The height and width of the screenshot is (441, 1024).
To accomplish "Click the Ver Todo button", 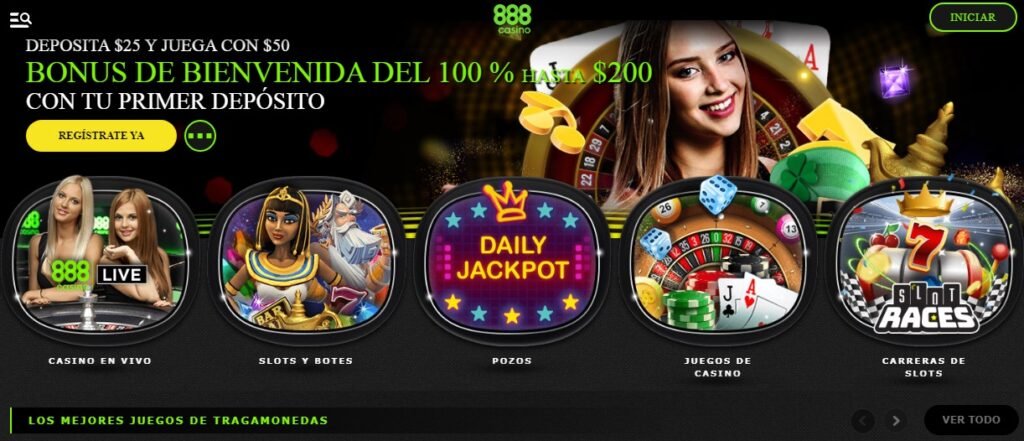I will (x=971, y=420).
